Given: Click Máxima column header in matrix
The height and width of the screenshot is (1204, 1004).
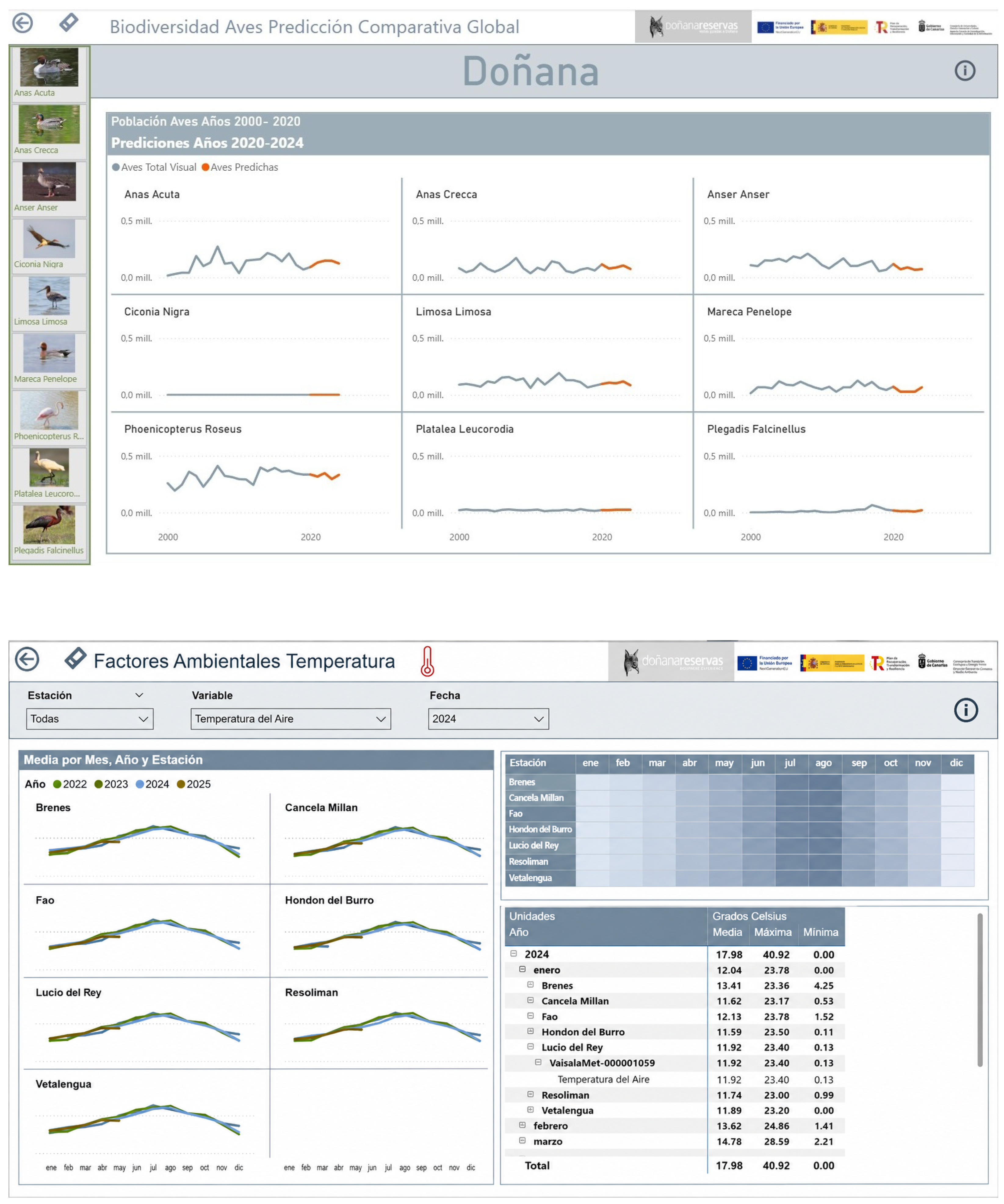Looking at the screenshot, I should coord(772,932).
